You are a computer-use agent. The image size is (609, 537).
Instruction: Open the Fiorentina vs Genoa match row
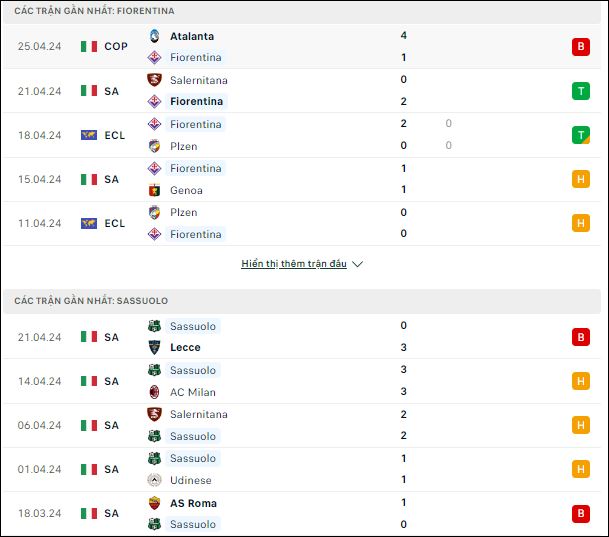(x=301, y=179)
